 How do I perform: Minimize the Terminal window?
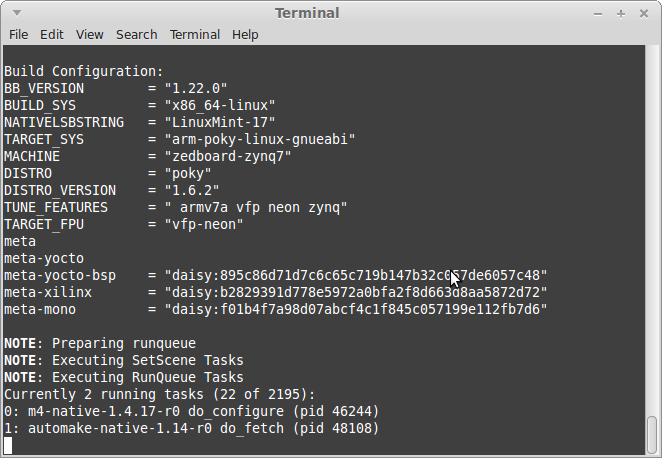[598, 14]
